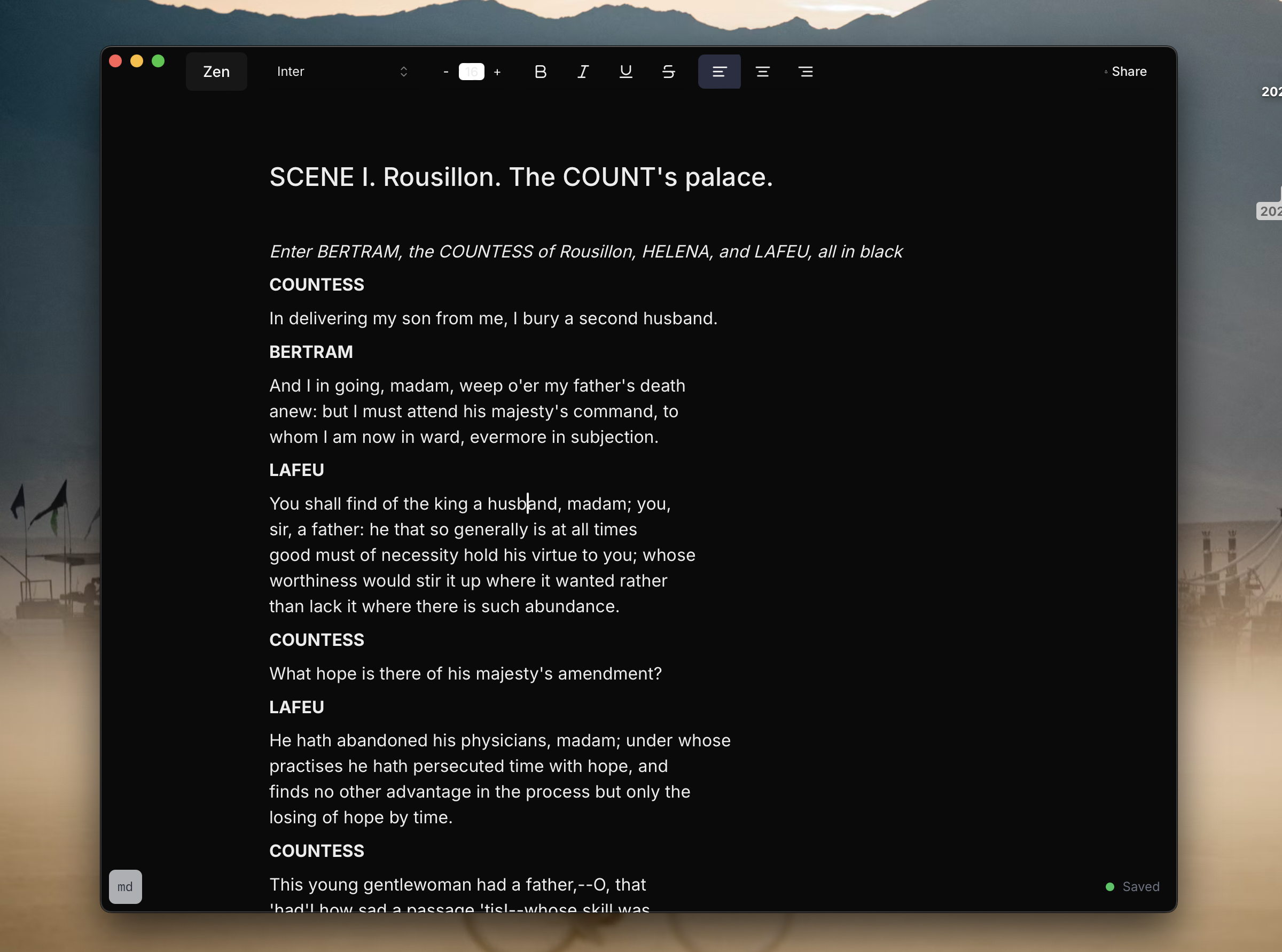Screen dimensions: 1282x952
Task: Click the font selector chevron arrows
Action: 403,72
